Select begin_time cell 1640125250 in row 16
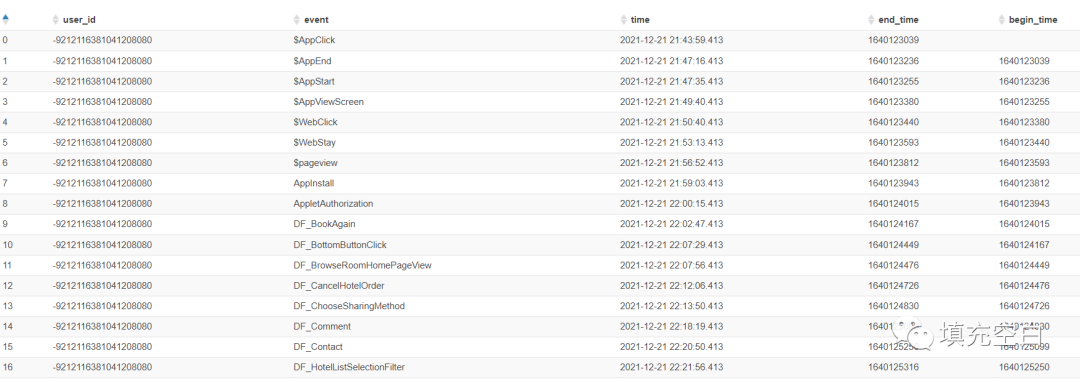The image size is (1080, 382). (x=1024, y=367)
